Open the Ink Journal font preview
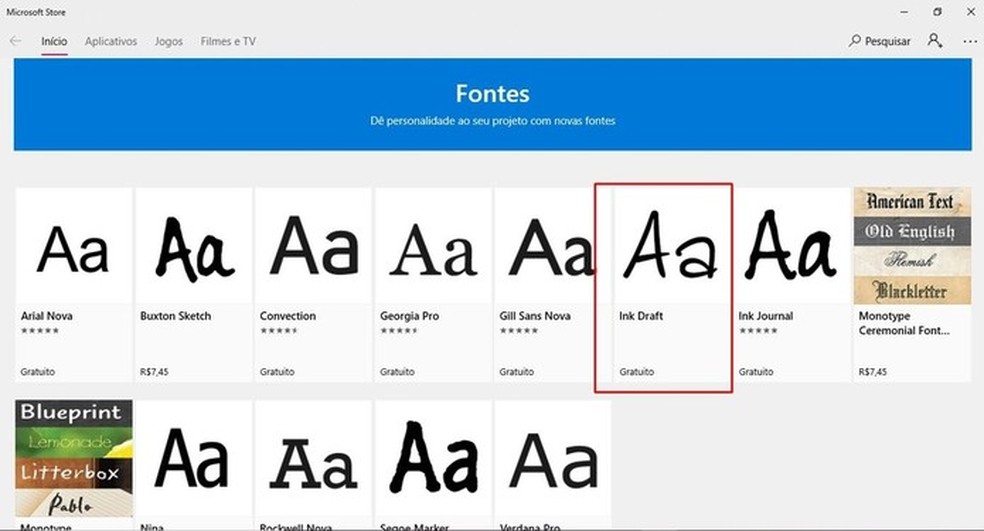Viewport: 984px width, 531px height. 792,245
